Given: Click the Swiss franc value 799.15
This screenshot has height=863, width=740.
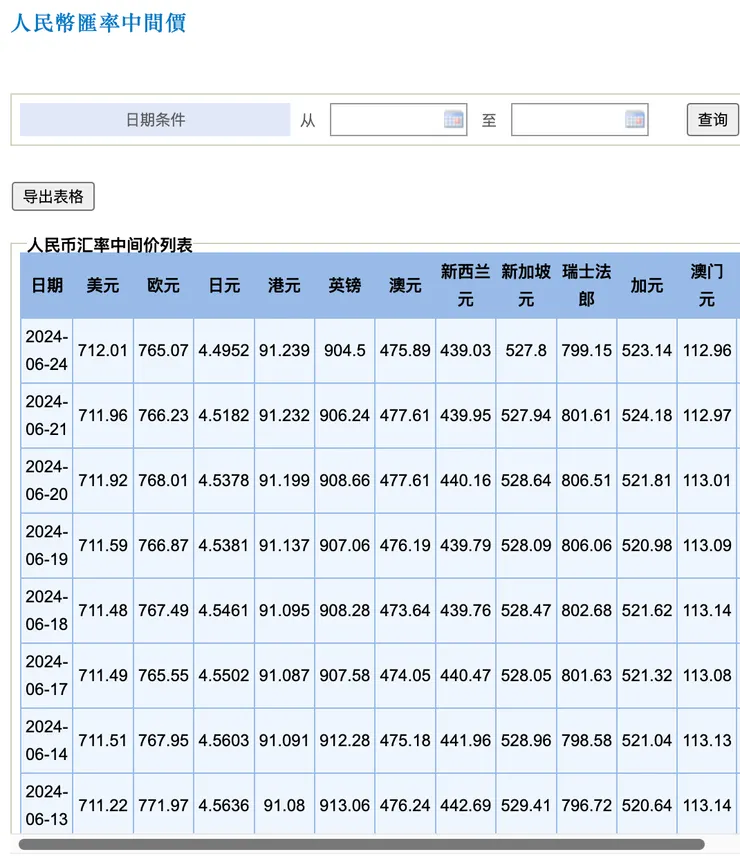Looking at the screenshot, I should click(586, 350).
